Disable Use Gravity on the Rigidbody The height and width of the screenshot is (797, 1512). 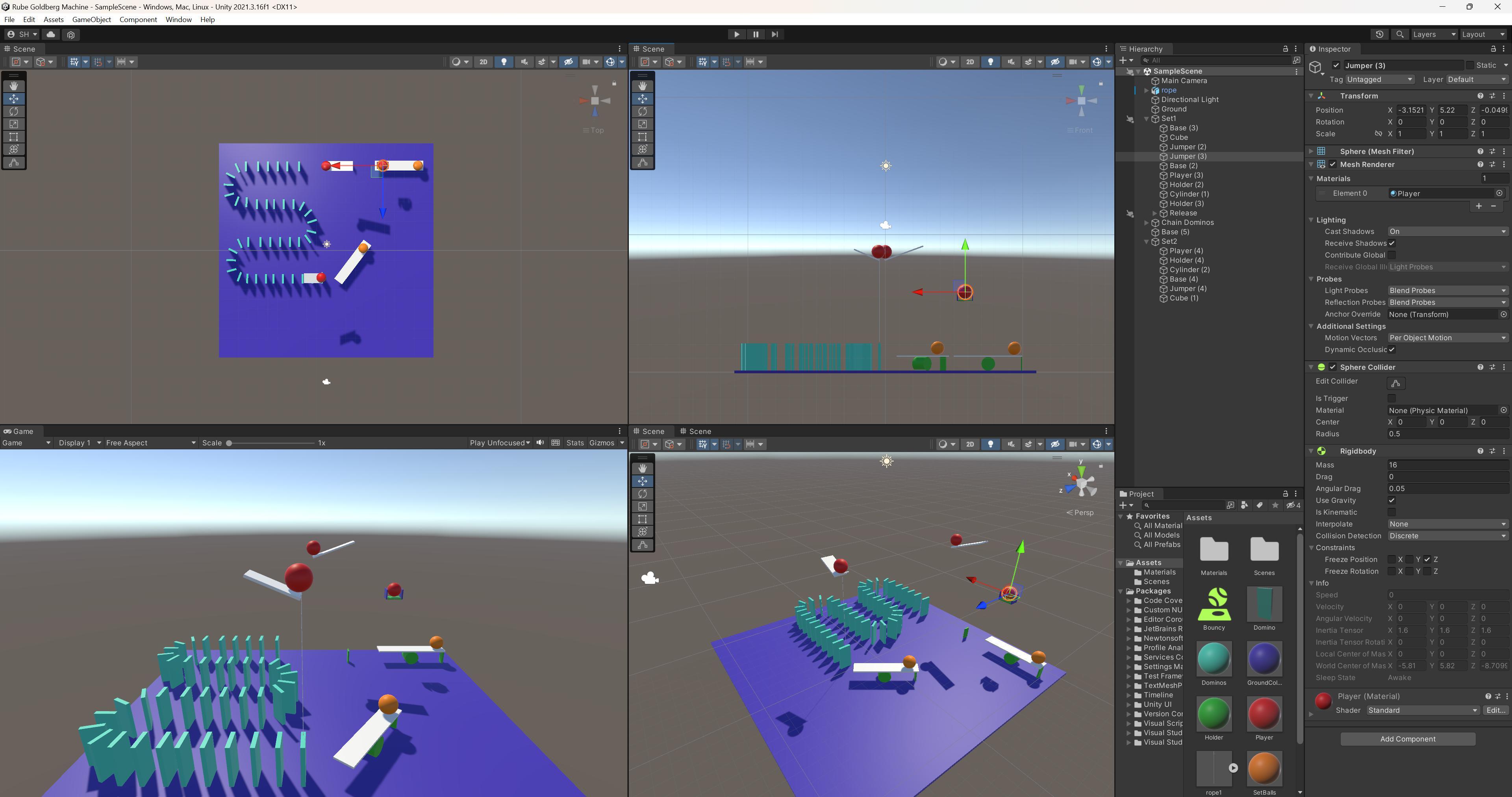pos(1392,500)
